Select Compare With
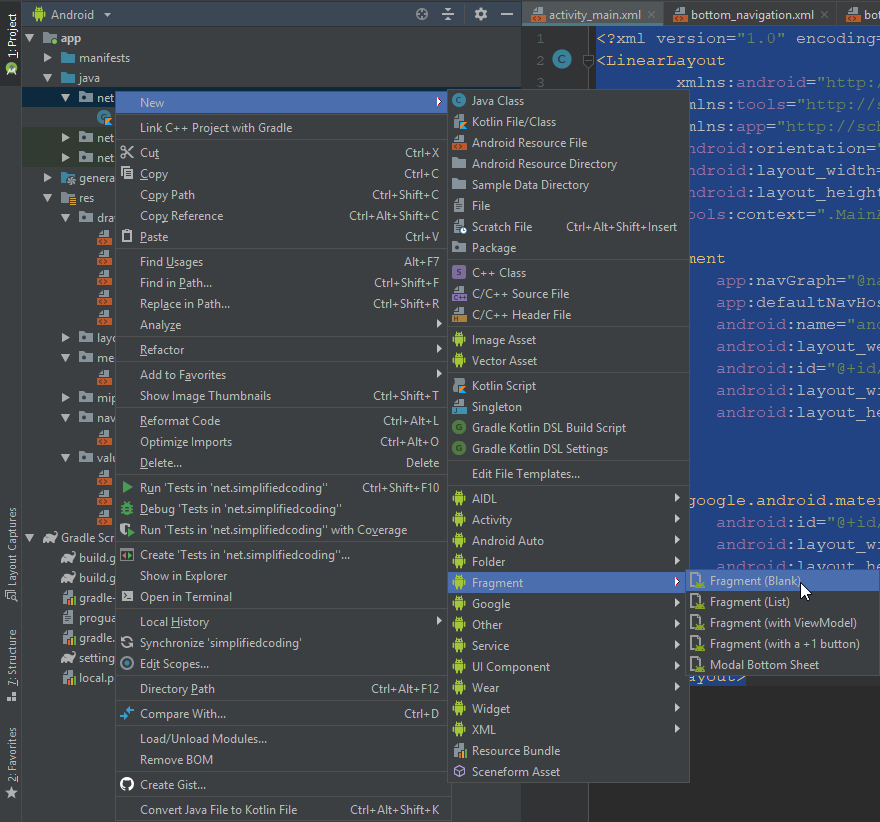 tap(282, 714)
